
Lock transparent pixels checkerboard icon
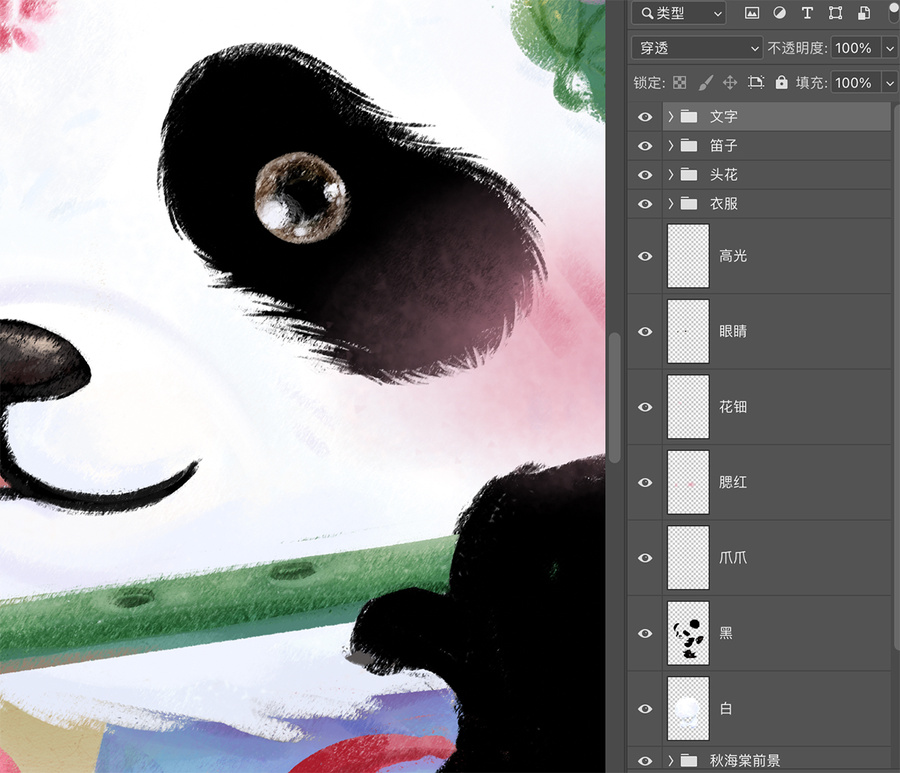680,83
